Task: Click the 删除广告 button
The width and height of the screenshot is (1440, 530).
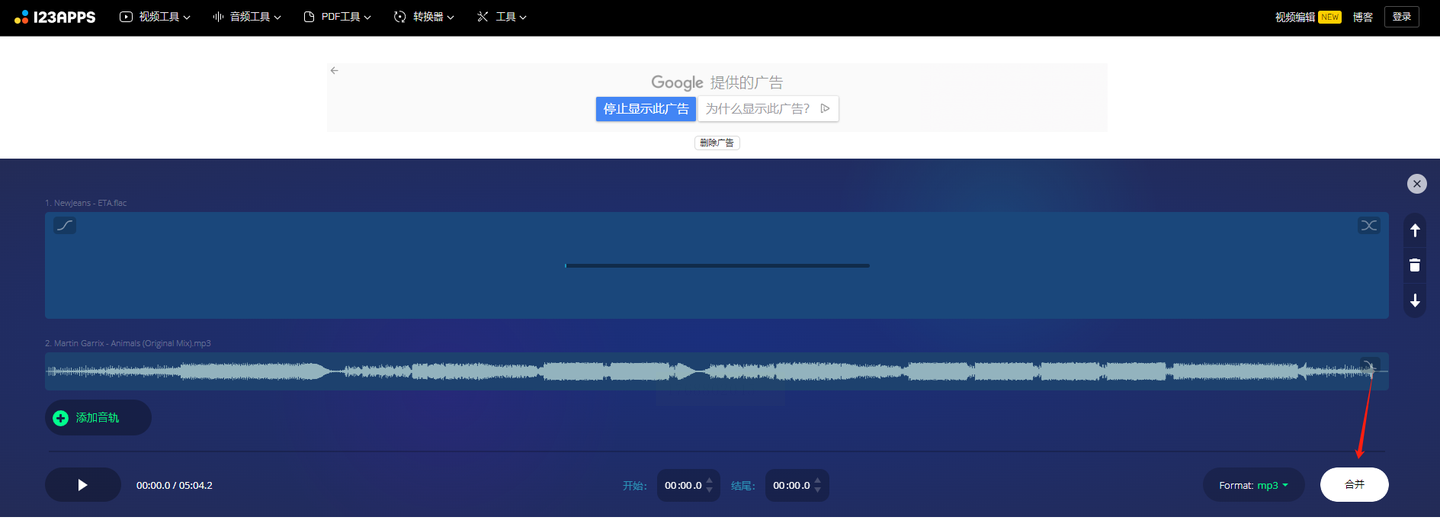Action: pos(717,143)
